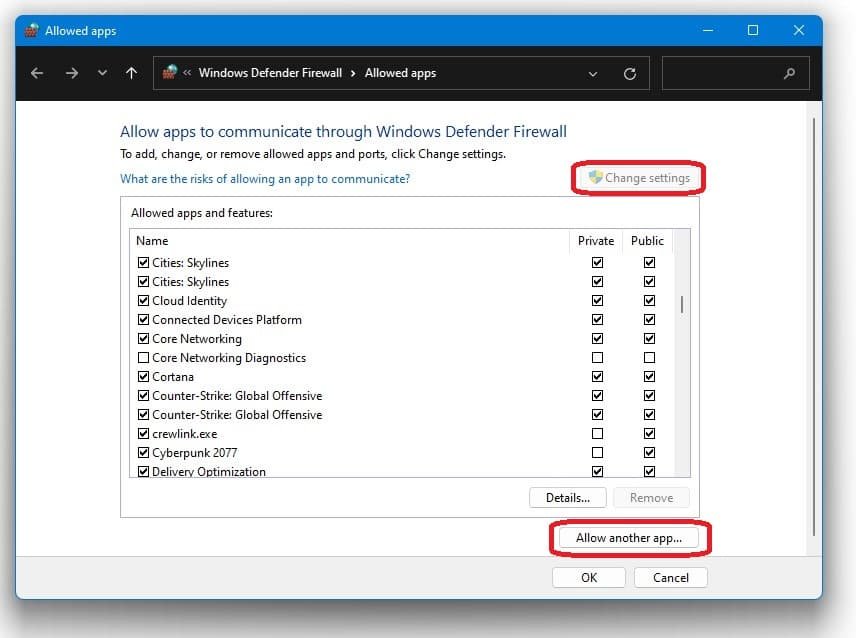Select Allowed apps breadcrumb
The image size is (856, 638).
[x=400, y=73]
